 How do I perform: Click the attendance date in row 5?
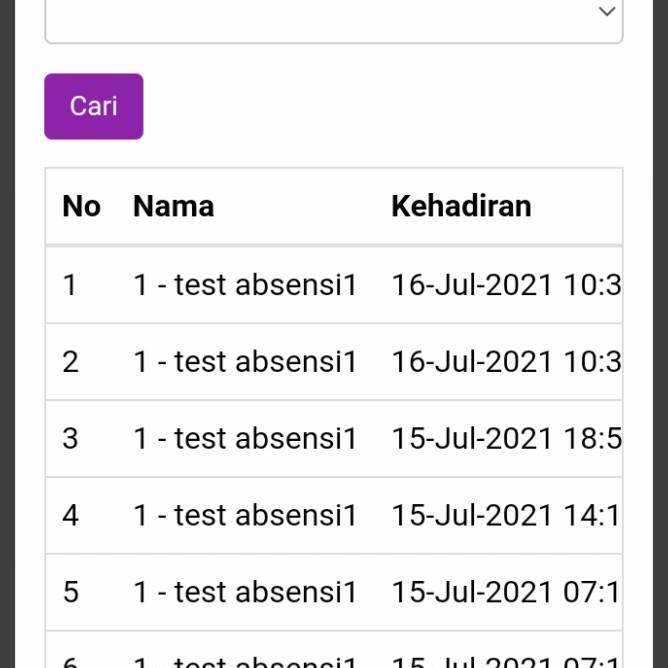point(506,592)
